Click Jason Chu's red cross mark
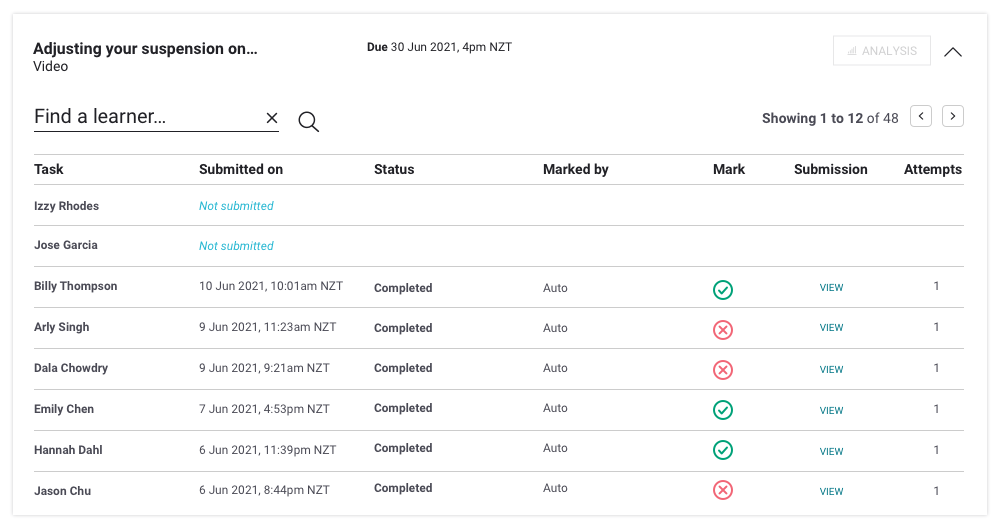 pyautogui.click(x=723, y=490)
